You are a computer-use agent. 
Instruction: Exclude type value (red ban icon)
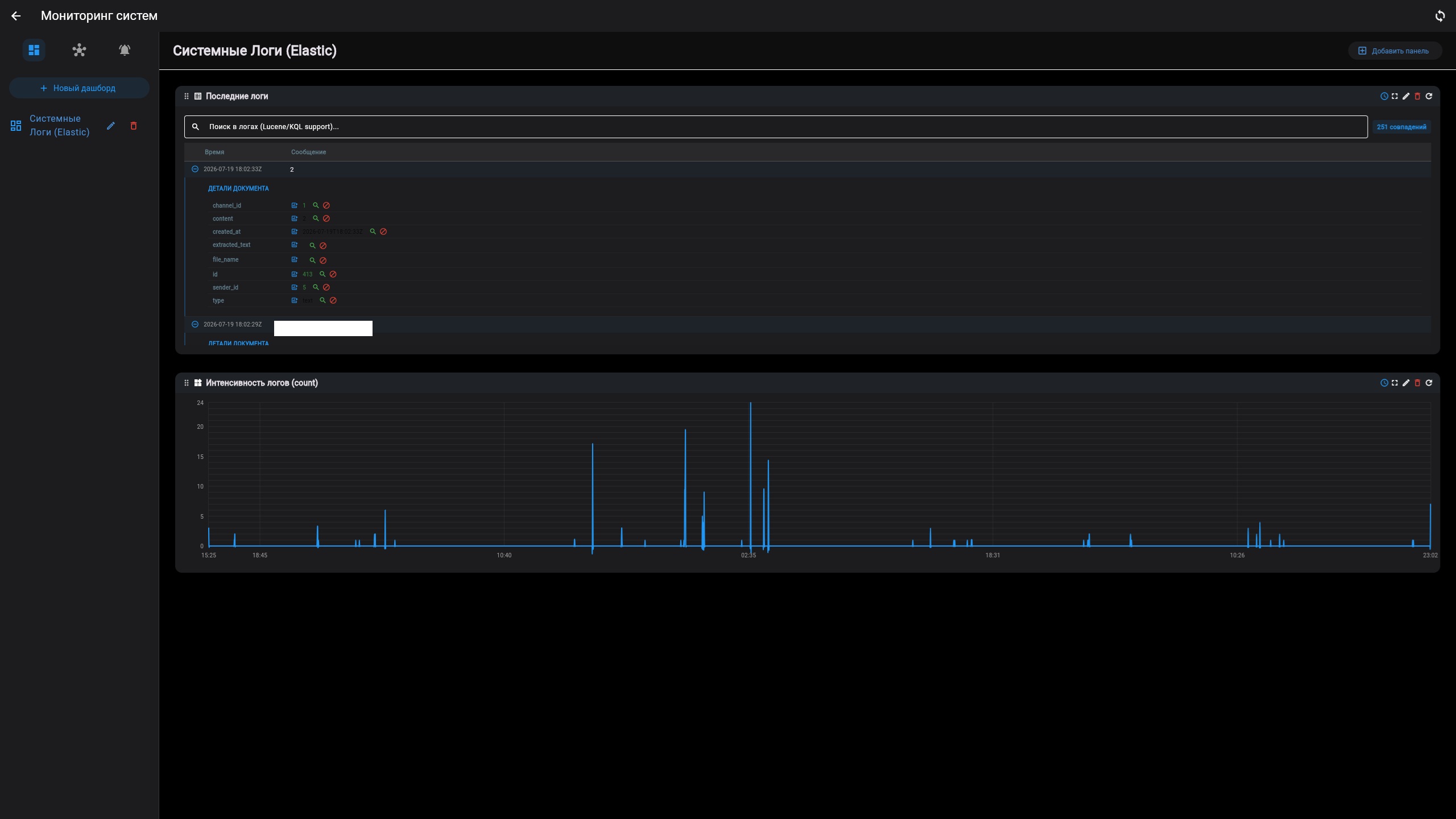coord(333,300)
